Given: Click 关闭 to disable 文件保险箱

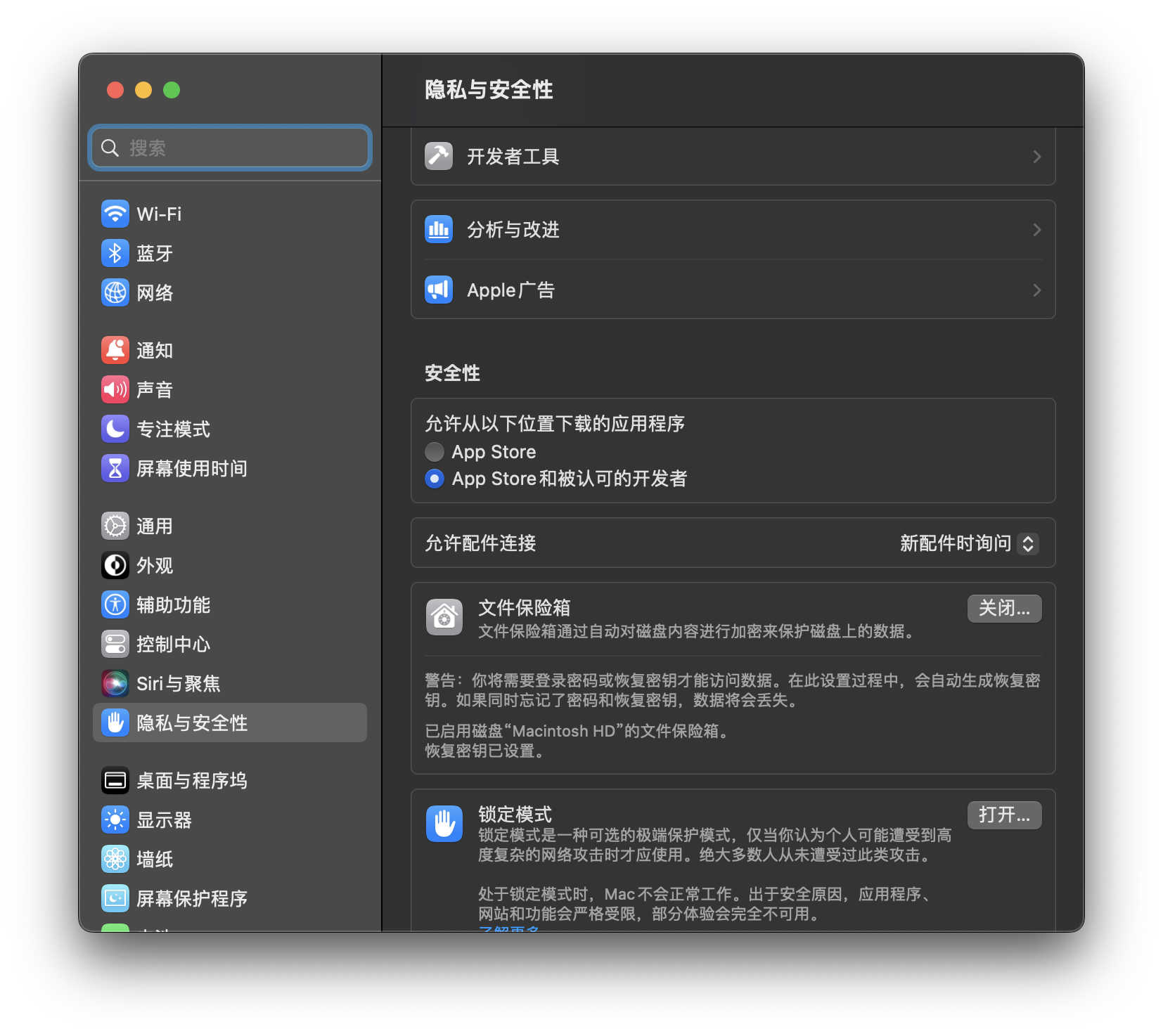Looking at the screenshot, I should [1004, 609].
